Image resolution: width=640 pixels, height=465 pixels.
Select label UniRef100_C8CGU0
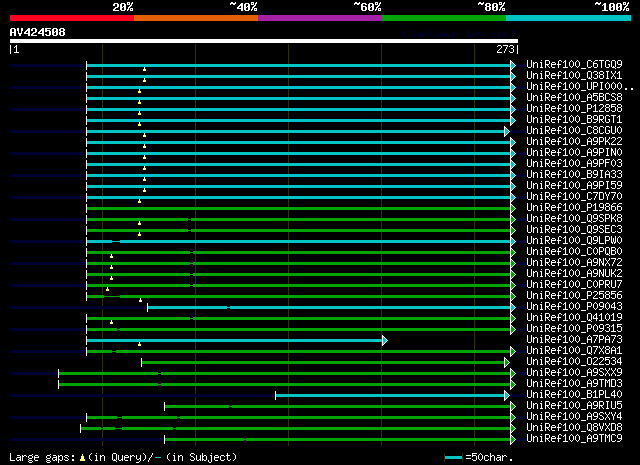pyautogui.click(x=574, y=131)
